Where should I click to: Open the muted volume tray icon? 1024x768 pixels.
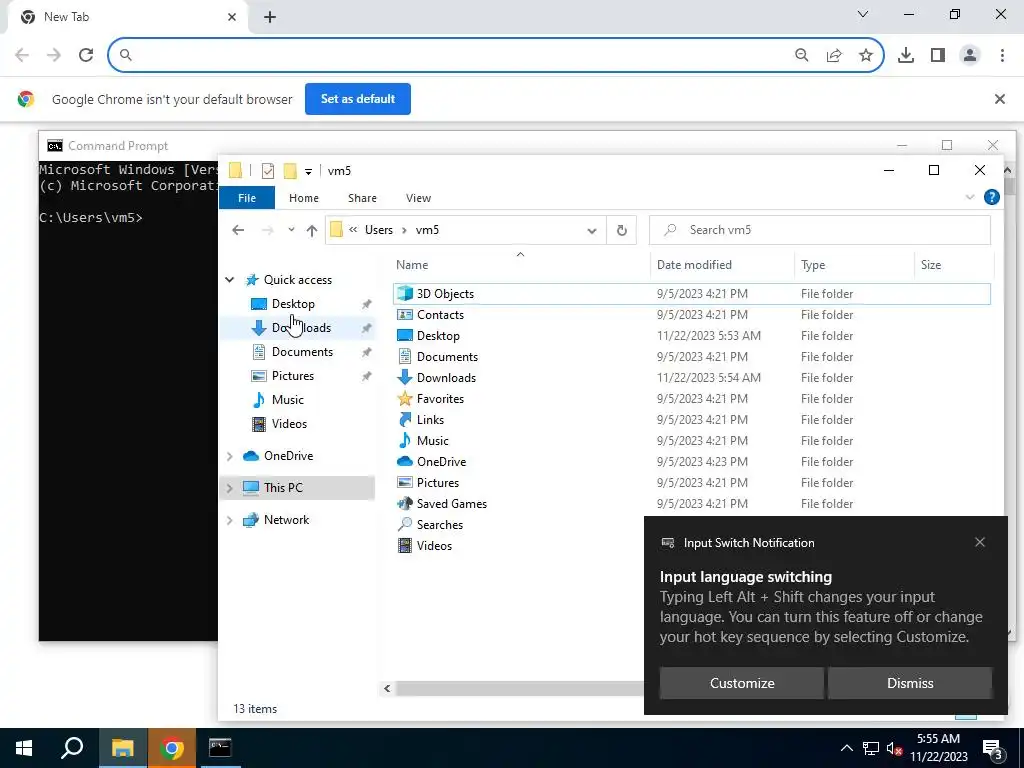895,748
